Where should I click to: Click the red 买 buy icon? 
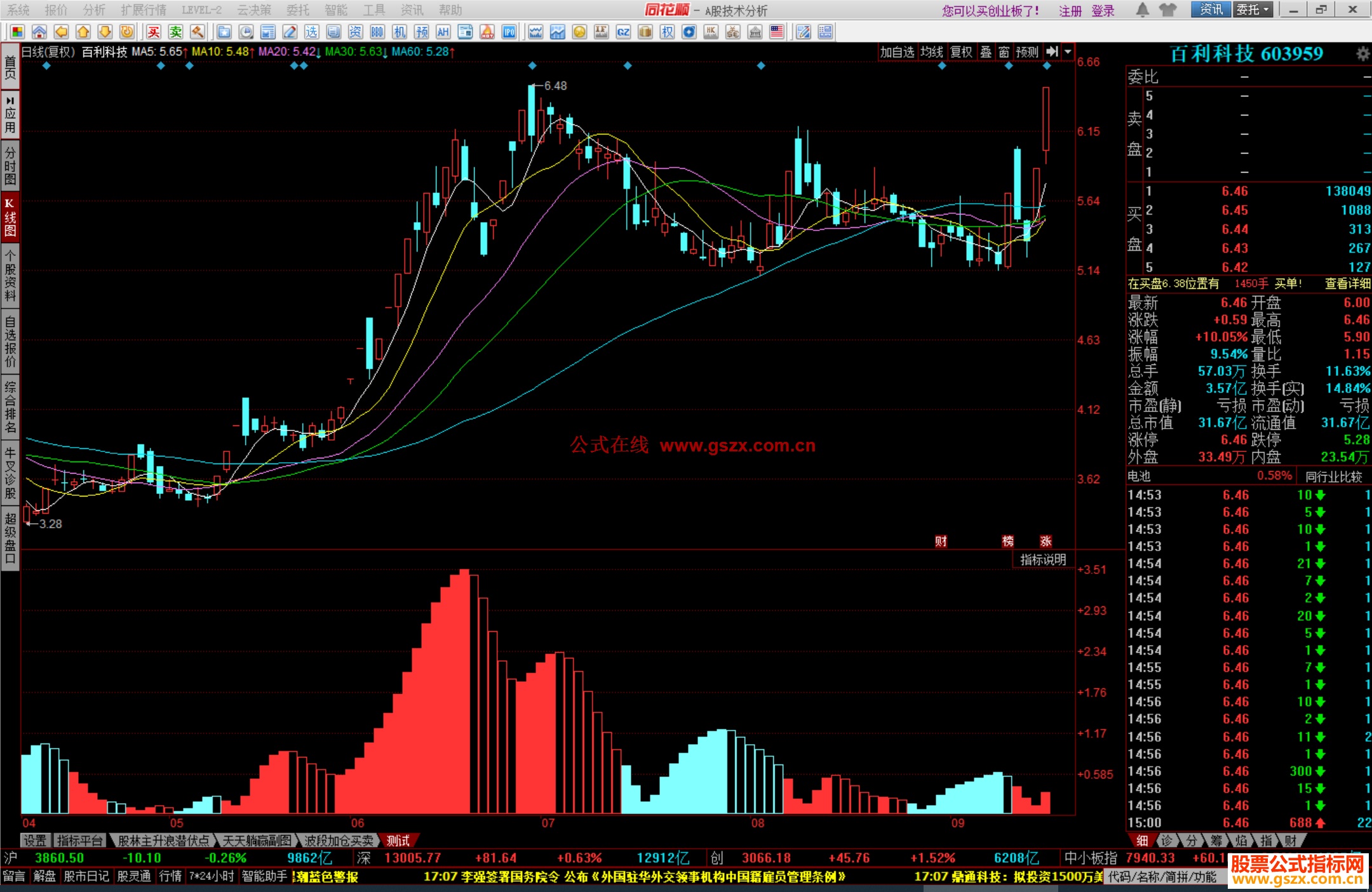click(x=154, y=32)
